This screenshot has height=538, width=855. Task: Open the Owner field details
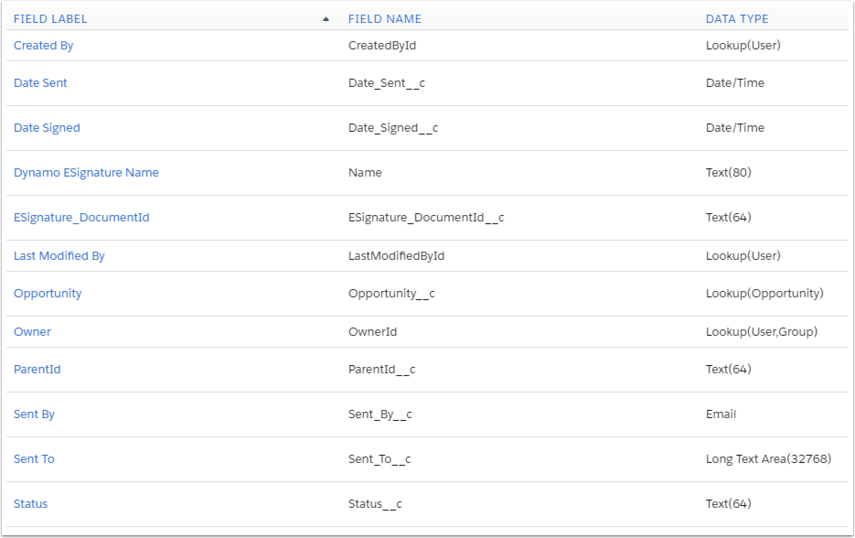[32, 332]
